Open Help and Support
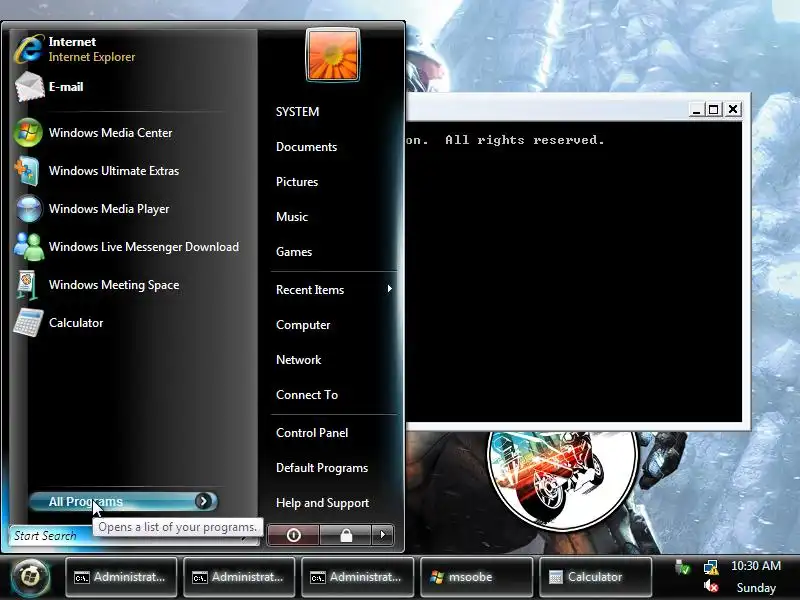The image size is (800, 600). click(322, 503)
